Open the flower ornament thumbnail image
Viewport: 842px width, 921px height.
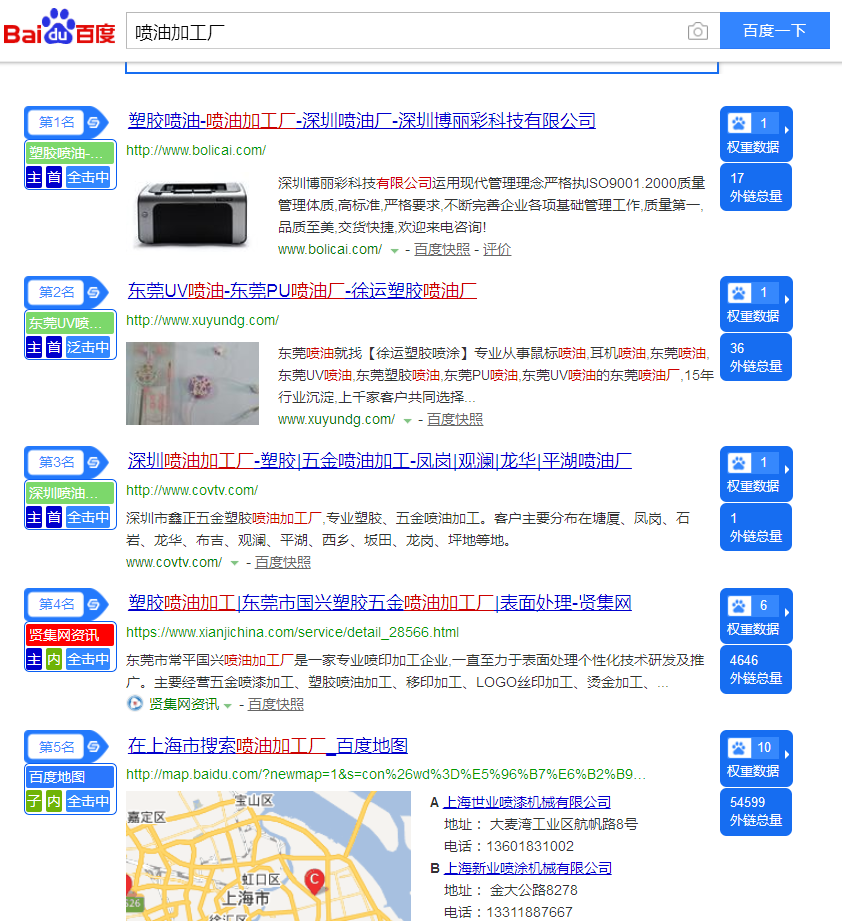pyautogui.click(x=193, y=383)
